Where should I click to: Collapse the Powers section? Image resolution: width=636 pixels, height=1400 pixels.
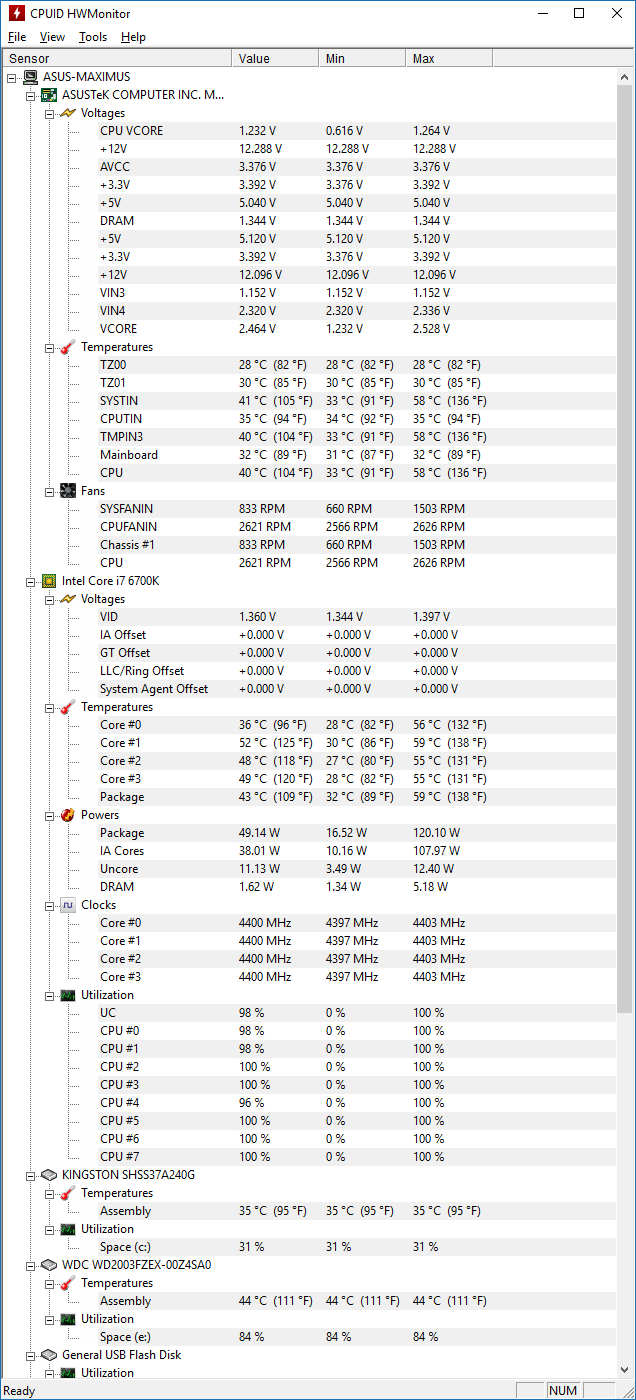pyautogui.click(x=48, y=815)
